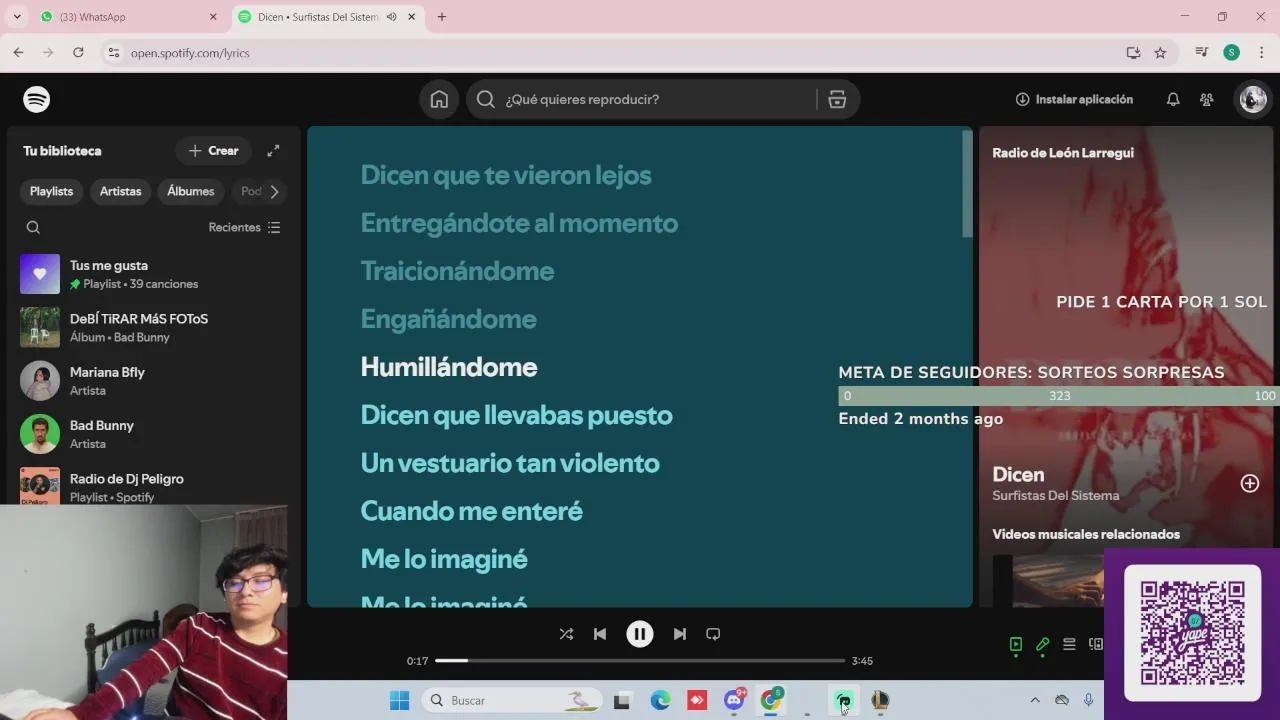Viewport: 1280px width, 720px height.
Task: Go back in browser history
Action: click(18, 53)
